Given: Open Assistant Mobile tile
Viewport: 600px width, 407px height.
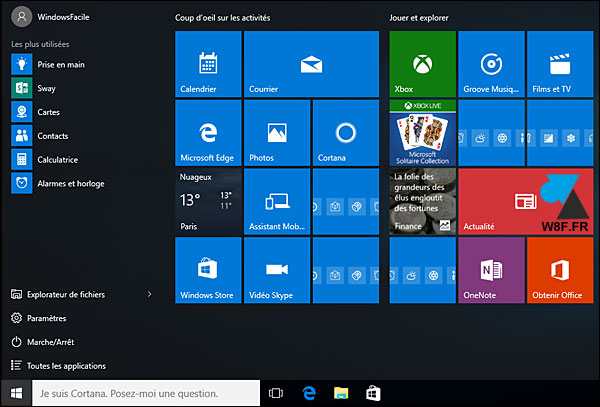Looking at the screenshot, I should tap(277, 202).
